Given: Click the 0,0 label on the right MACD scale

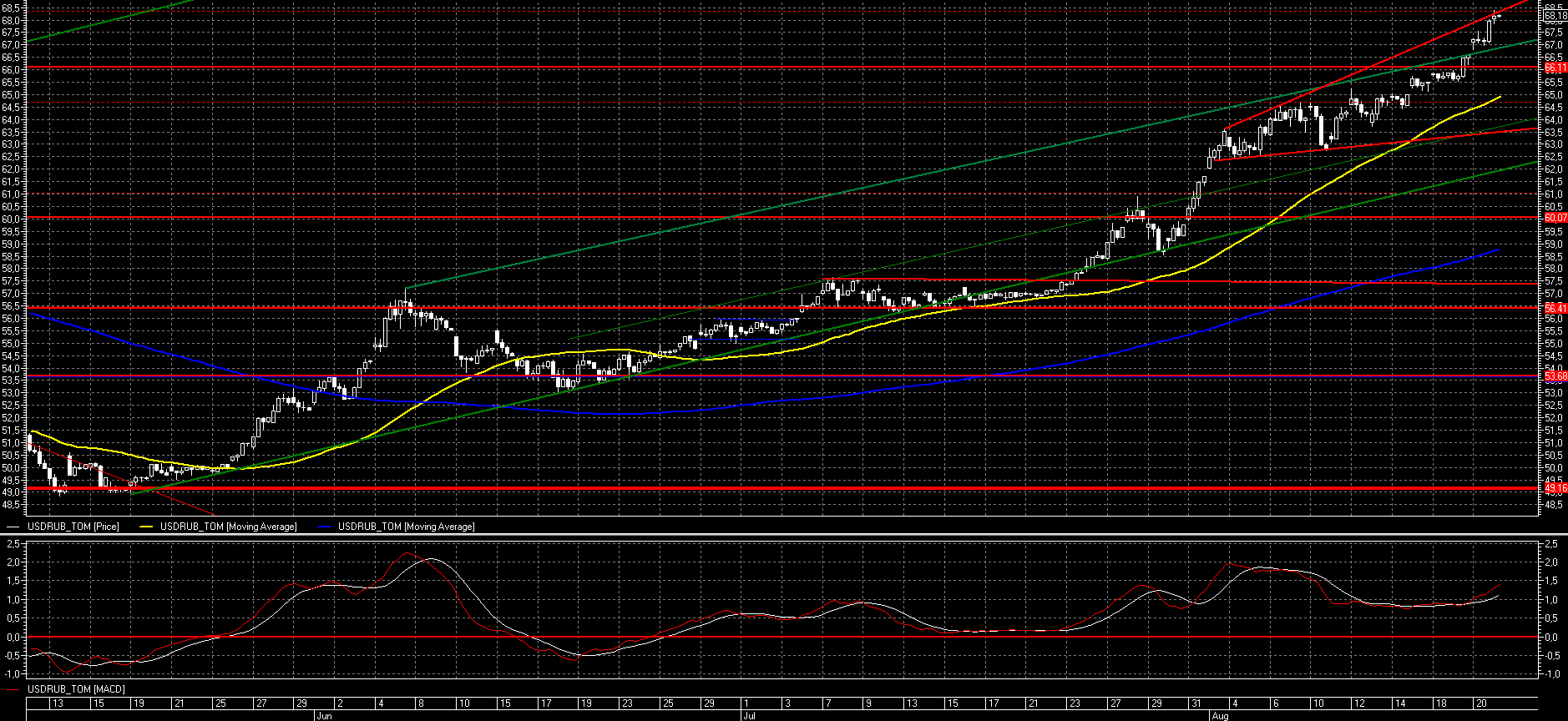Looking at the screenshot, I should (1551, 638).
